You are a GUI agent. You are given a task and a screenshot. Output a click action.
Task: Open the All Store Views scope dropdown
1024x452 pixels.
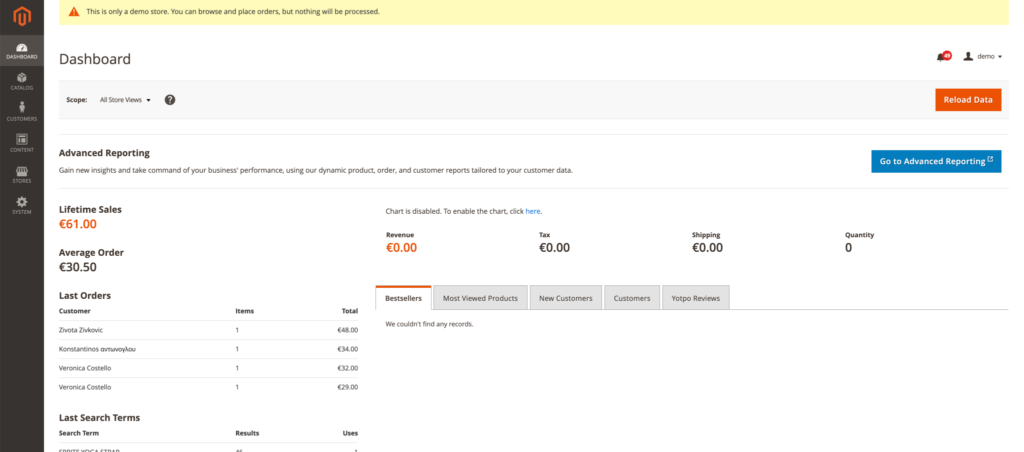[125, 100]
